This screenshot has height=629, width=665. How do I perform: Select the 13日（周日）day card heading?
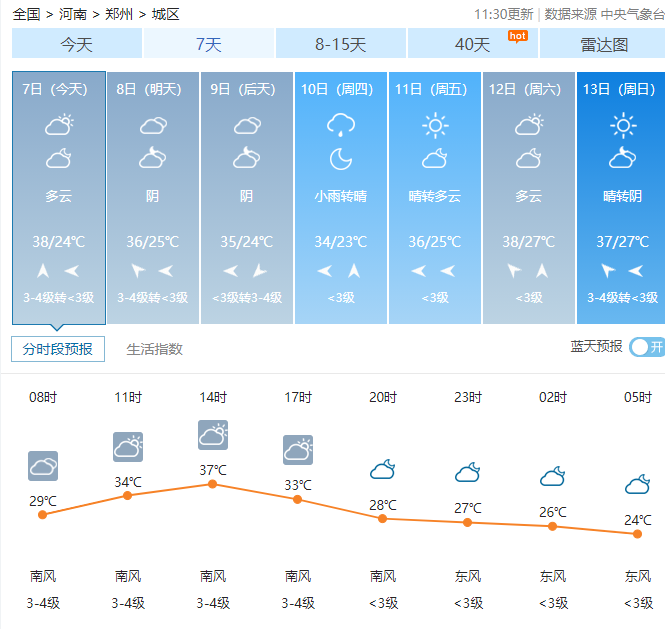pyautogui.click(x=620, y=89)
